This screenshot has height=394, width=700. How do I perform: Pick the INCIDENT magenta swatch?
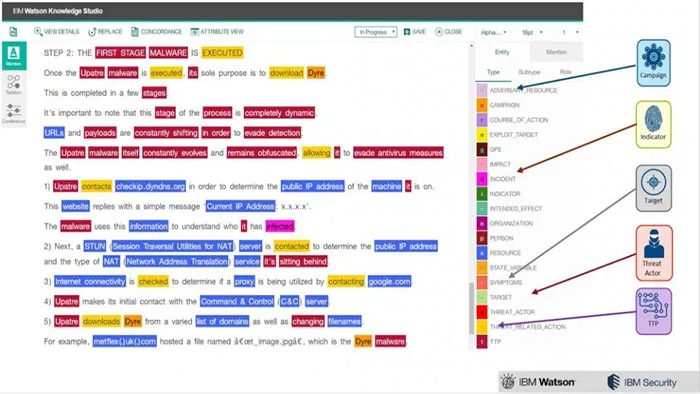click(482, 178)
